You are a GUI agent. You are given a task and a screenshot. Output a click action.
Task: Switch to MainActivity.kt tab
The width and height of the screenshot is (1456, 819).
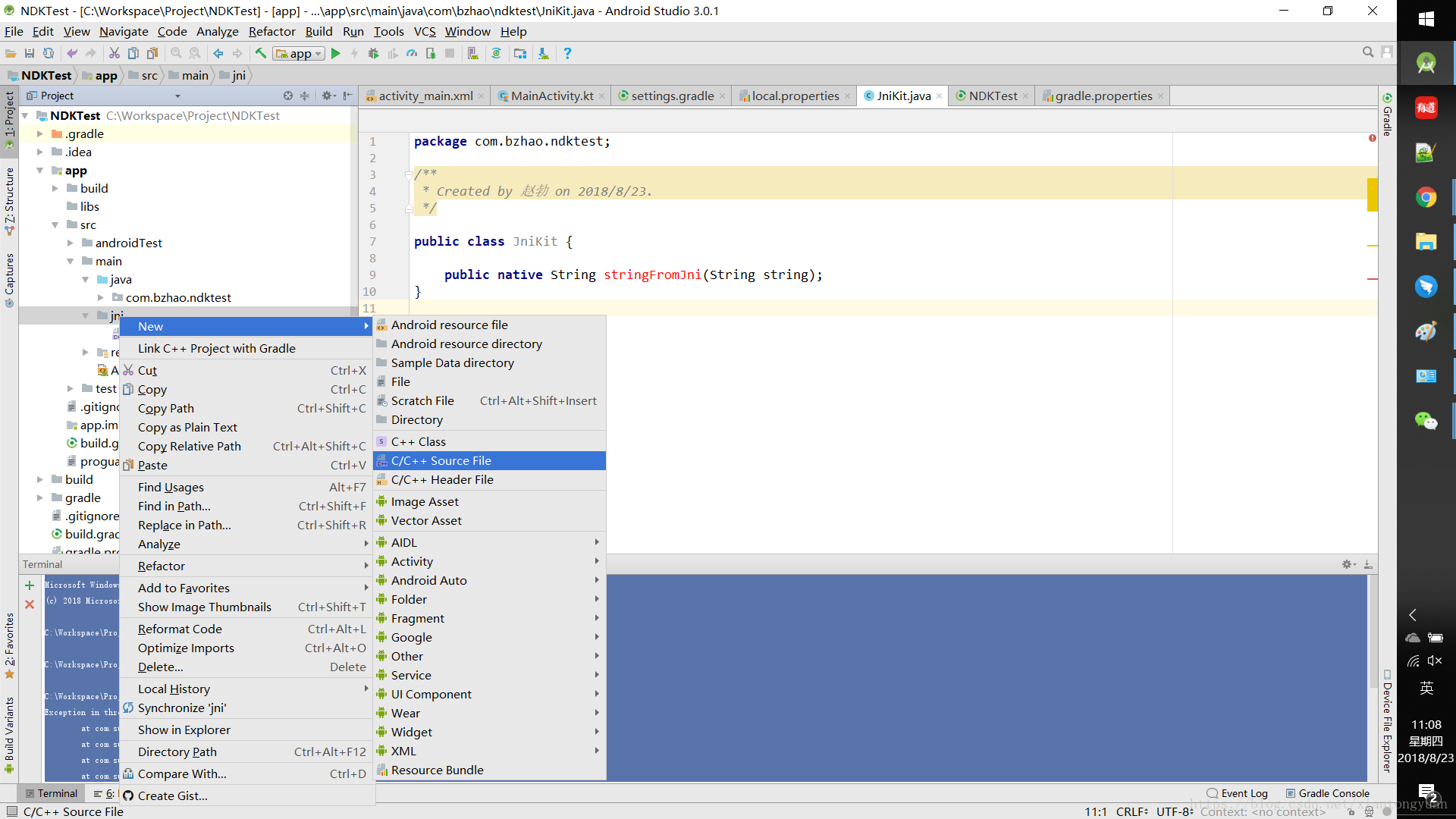point(552,96)
